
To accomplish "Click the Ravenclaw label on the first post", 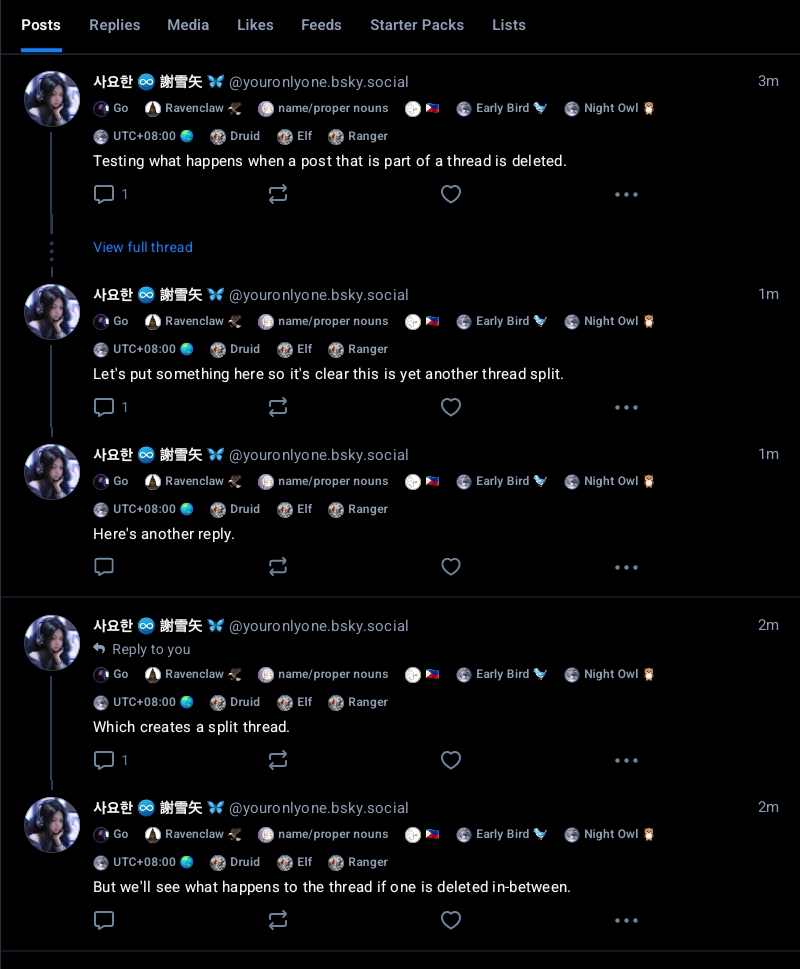I will pyautogui.click(x=193, y=108).
